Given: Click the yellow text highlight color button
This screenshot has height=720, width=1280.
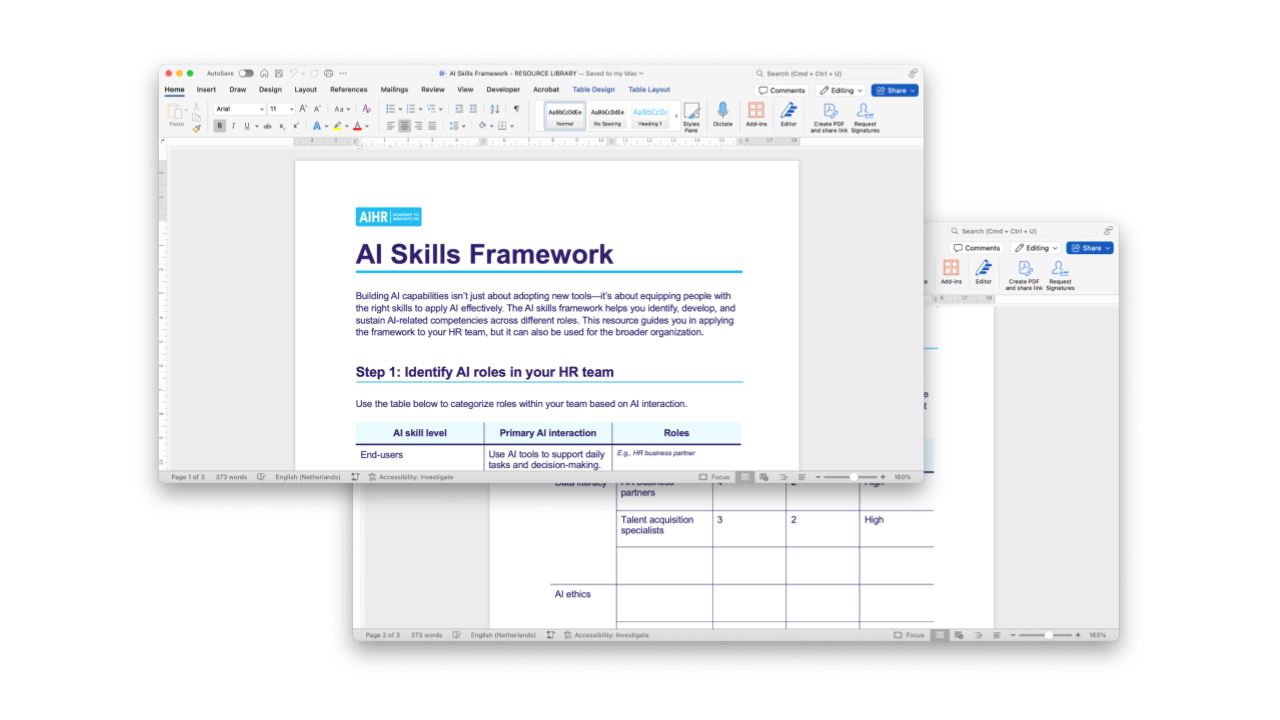Looking at the screenshot, I should [337, 126].
